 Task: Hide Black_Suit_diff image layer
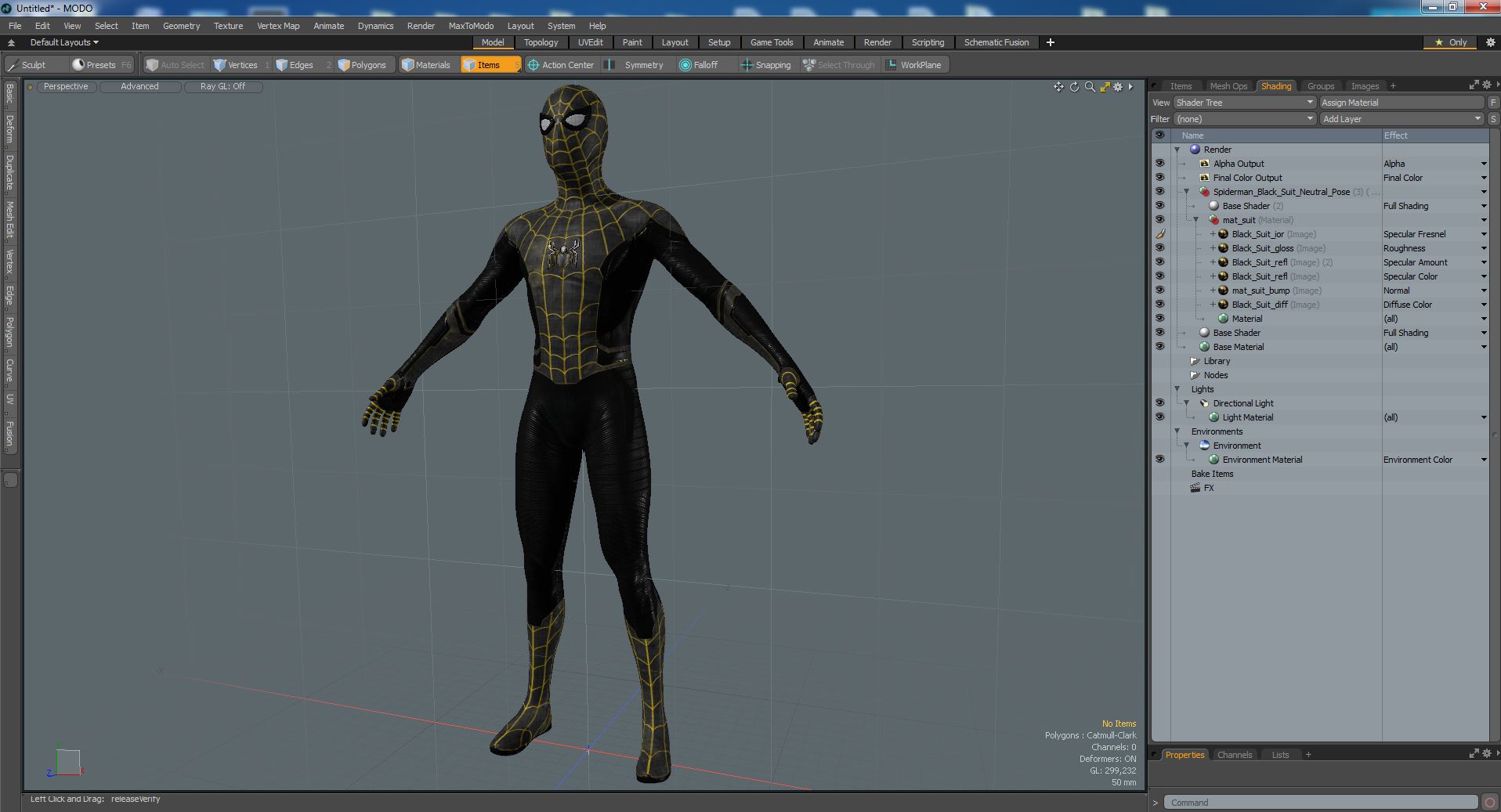tap(1159, 305)
